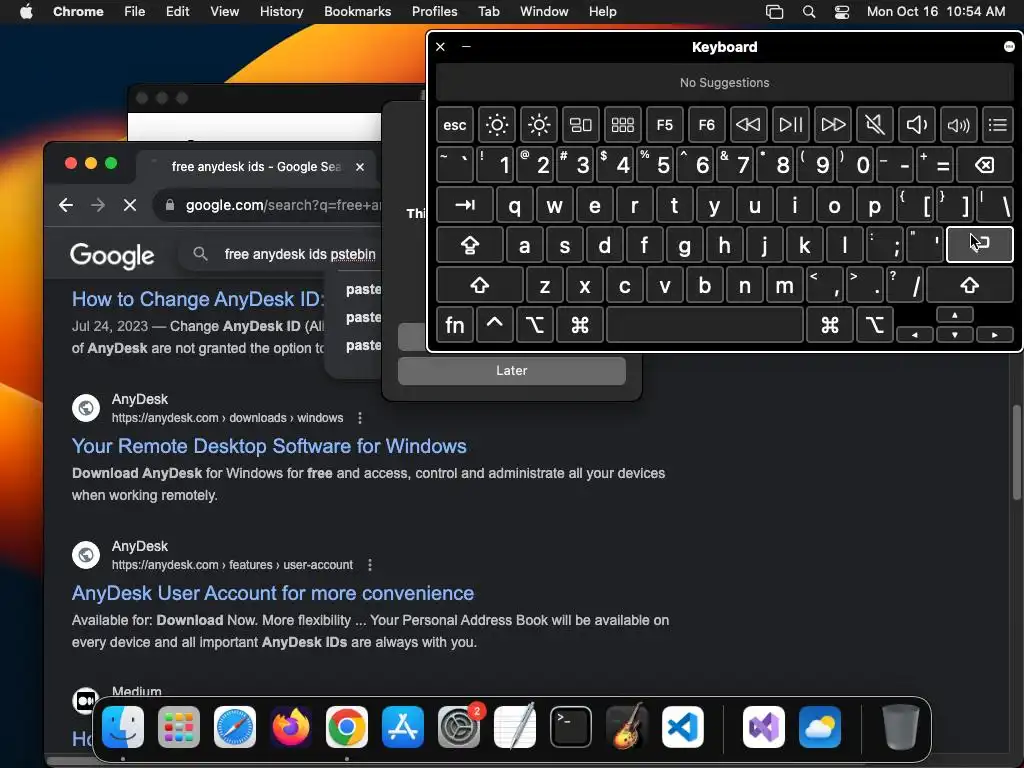Viewport: 1024px width, 768px height.
Task: Open AnyDesk User Account for more convenience
Action: 273,593
